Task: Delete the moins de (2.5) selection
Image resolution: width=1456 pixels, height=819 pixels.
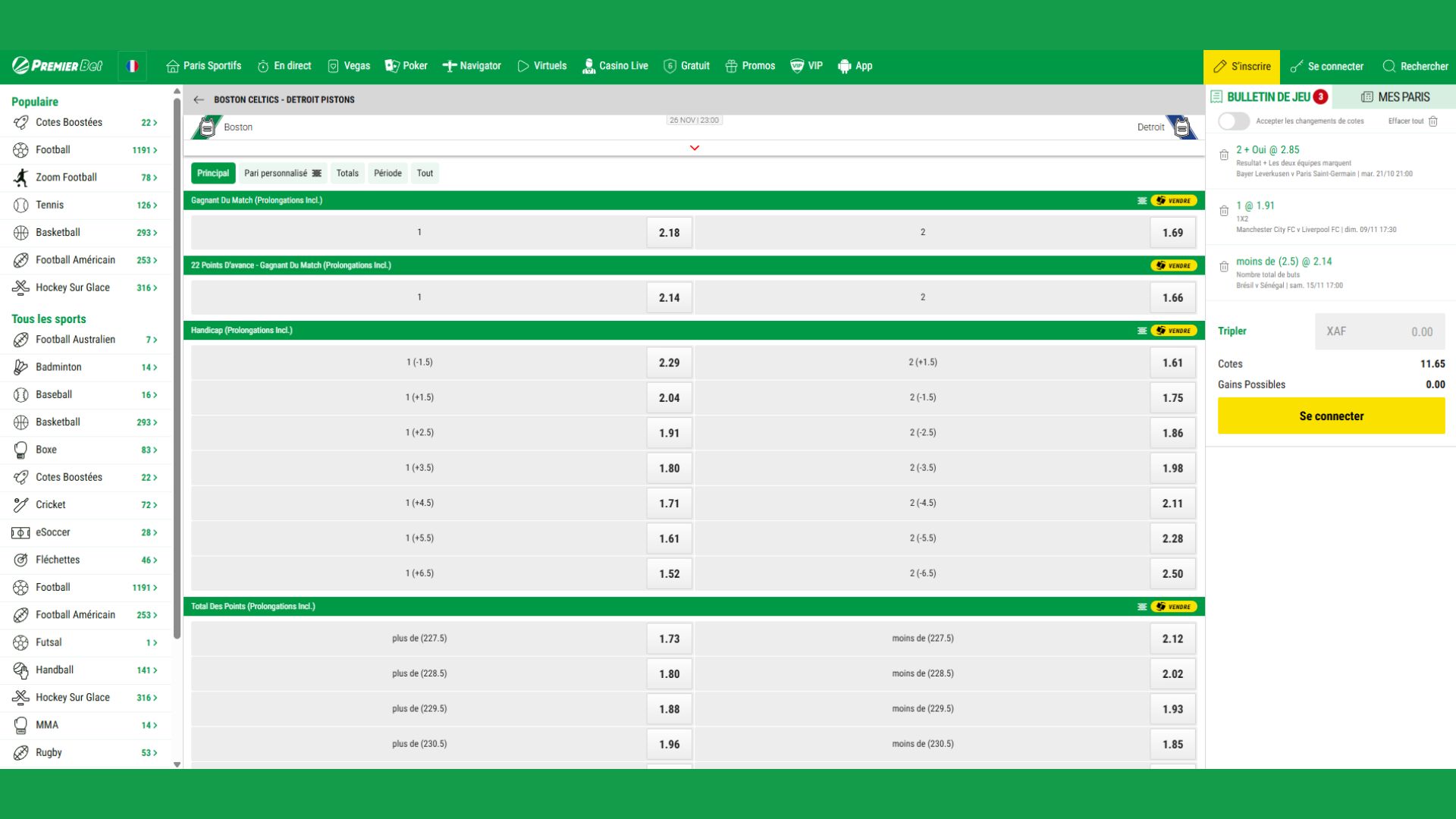Action: coord(1223,267)
